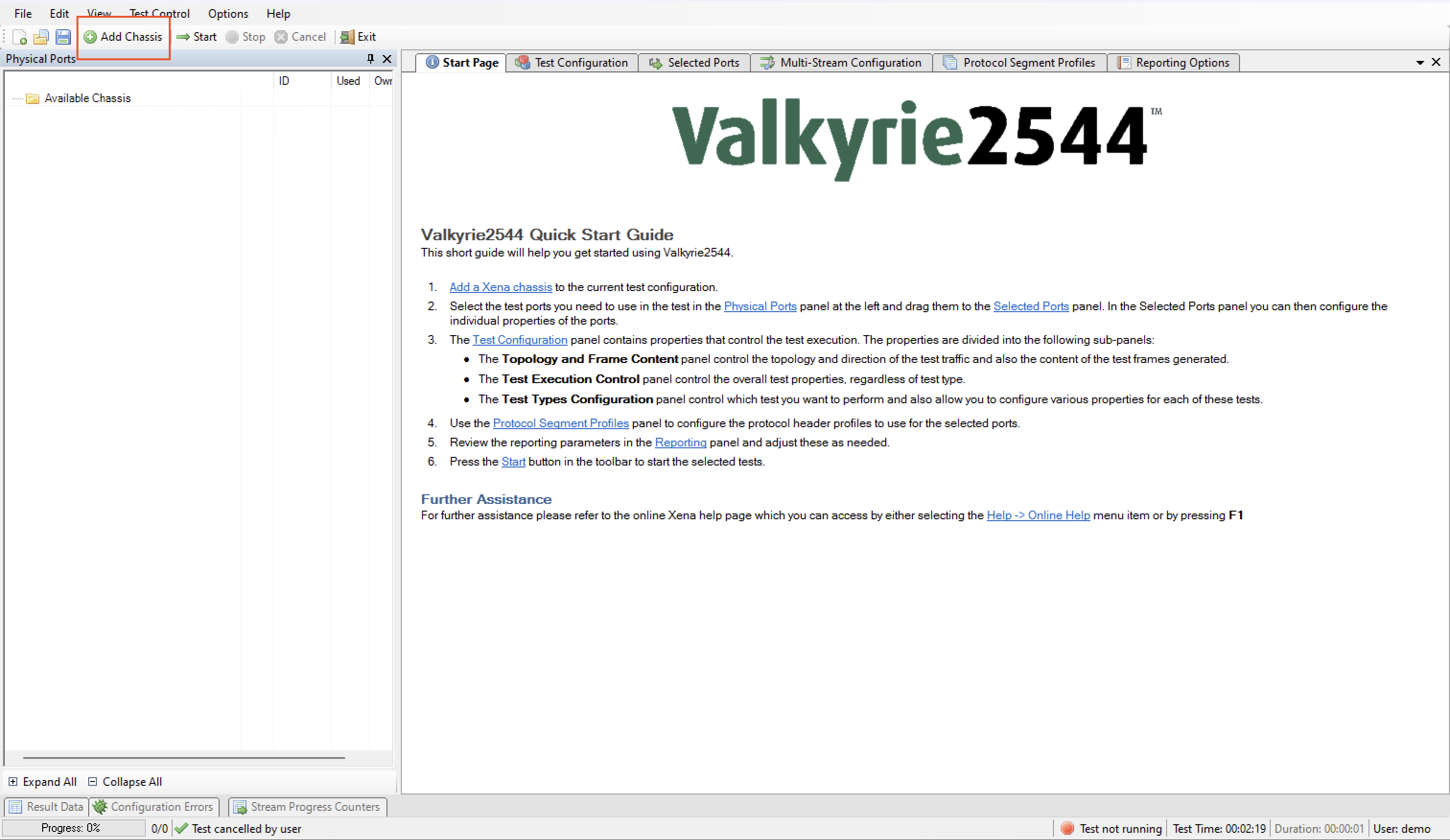The height and width of the screenshot is (840, 1450).
Task: Switch to the Multi-Stream Configuration tab
Action: point(841,62)
